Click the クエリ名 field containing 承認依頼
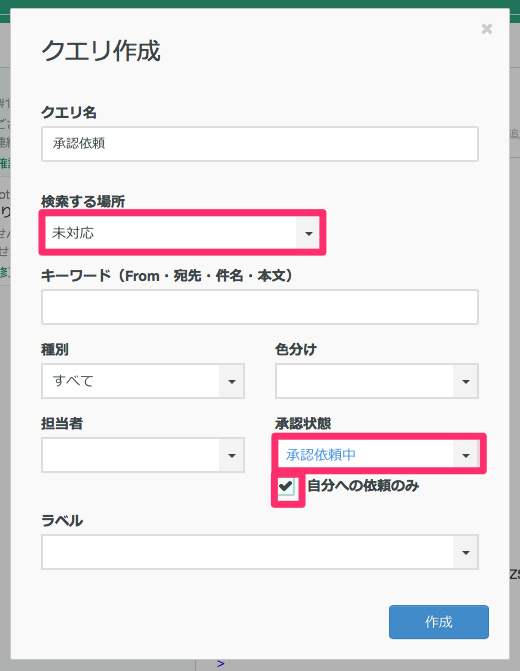 tap(260, 144)
